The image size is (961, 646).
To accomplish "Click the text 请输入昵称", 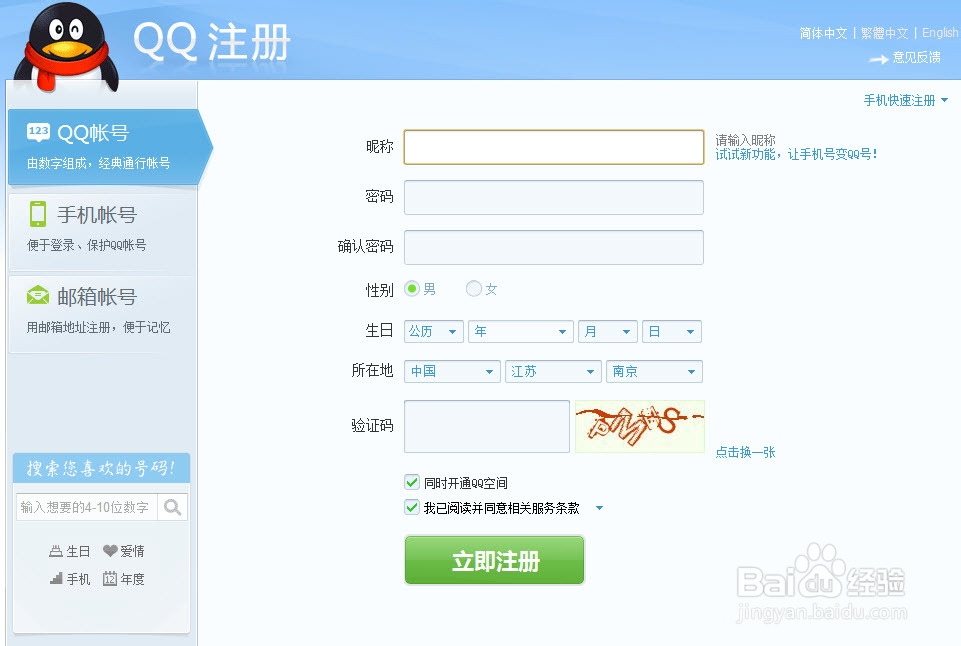I will point(745,140).
